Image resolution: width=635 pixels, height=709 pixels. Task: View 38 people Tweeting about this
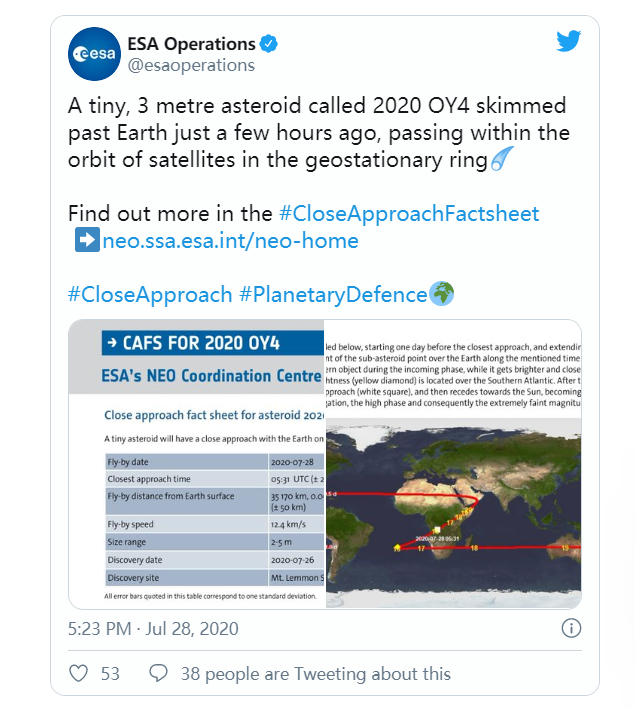315,673
